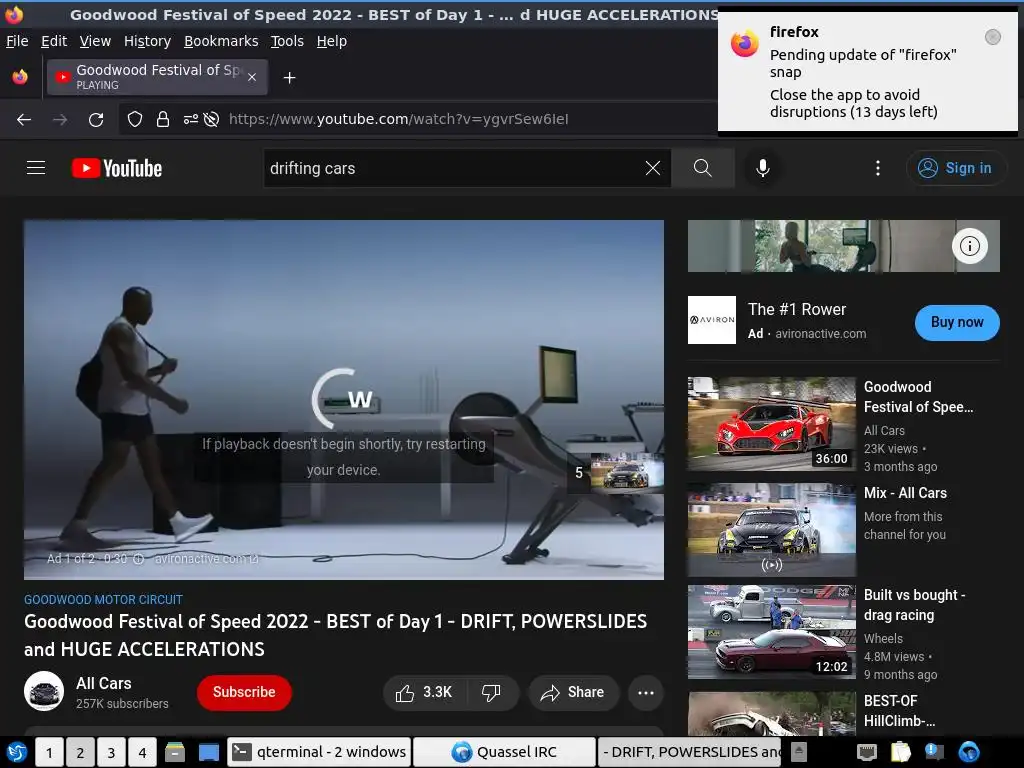
Task: Click skip countdown preview in video ad
Action: (x=616, y=472)
